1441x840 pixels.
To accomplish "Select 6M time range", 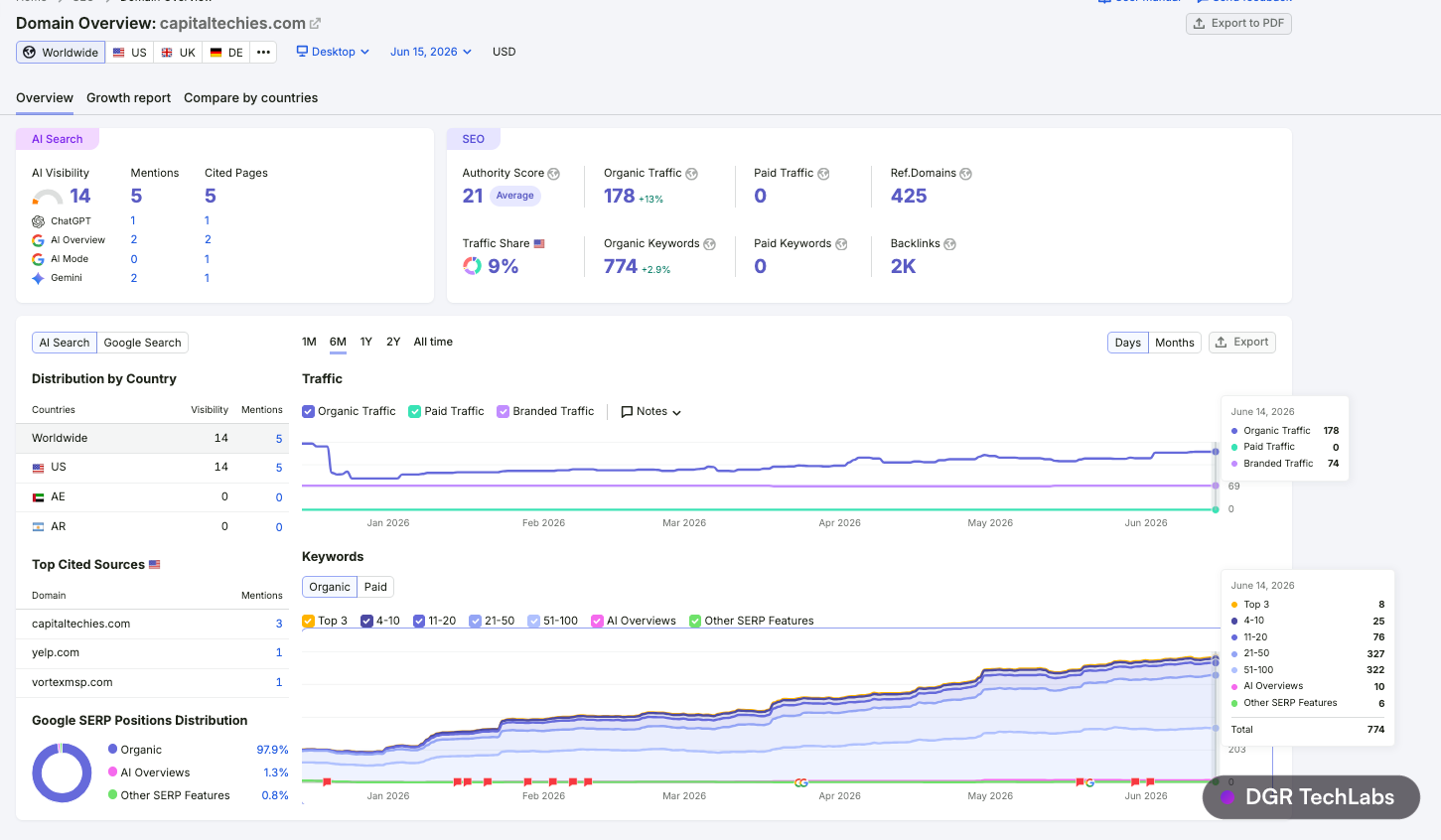I will click(x=338, y=342).
